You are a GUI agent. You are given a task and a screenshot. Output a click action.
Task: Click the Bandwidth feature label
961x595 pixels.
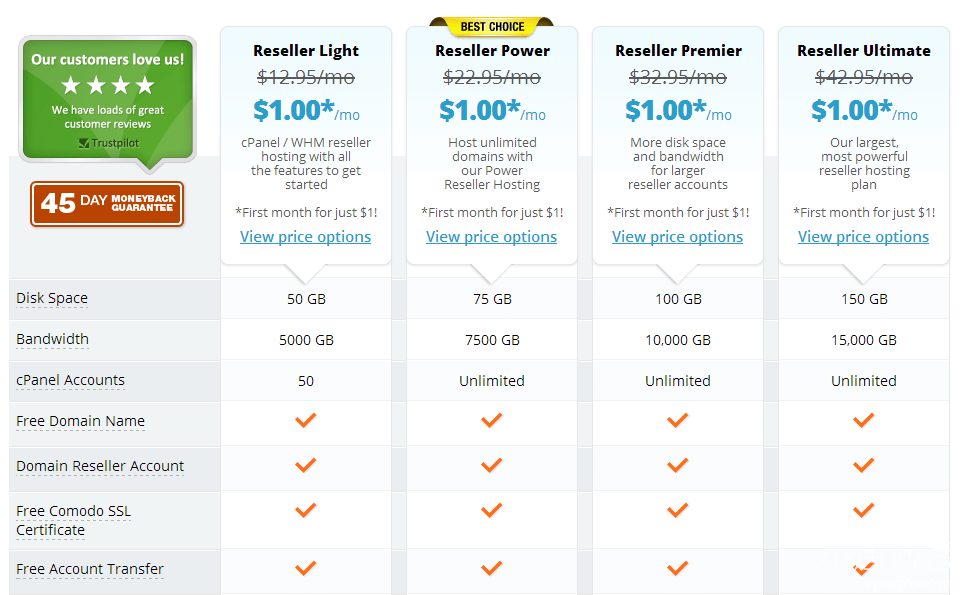[x=53, y=339]
